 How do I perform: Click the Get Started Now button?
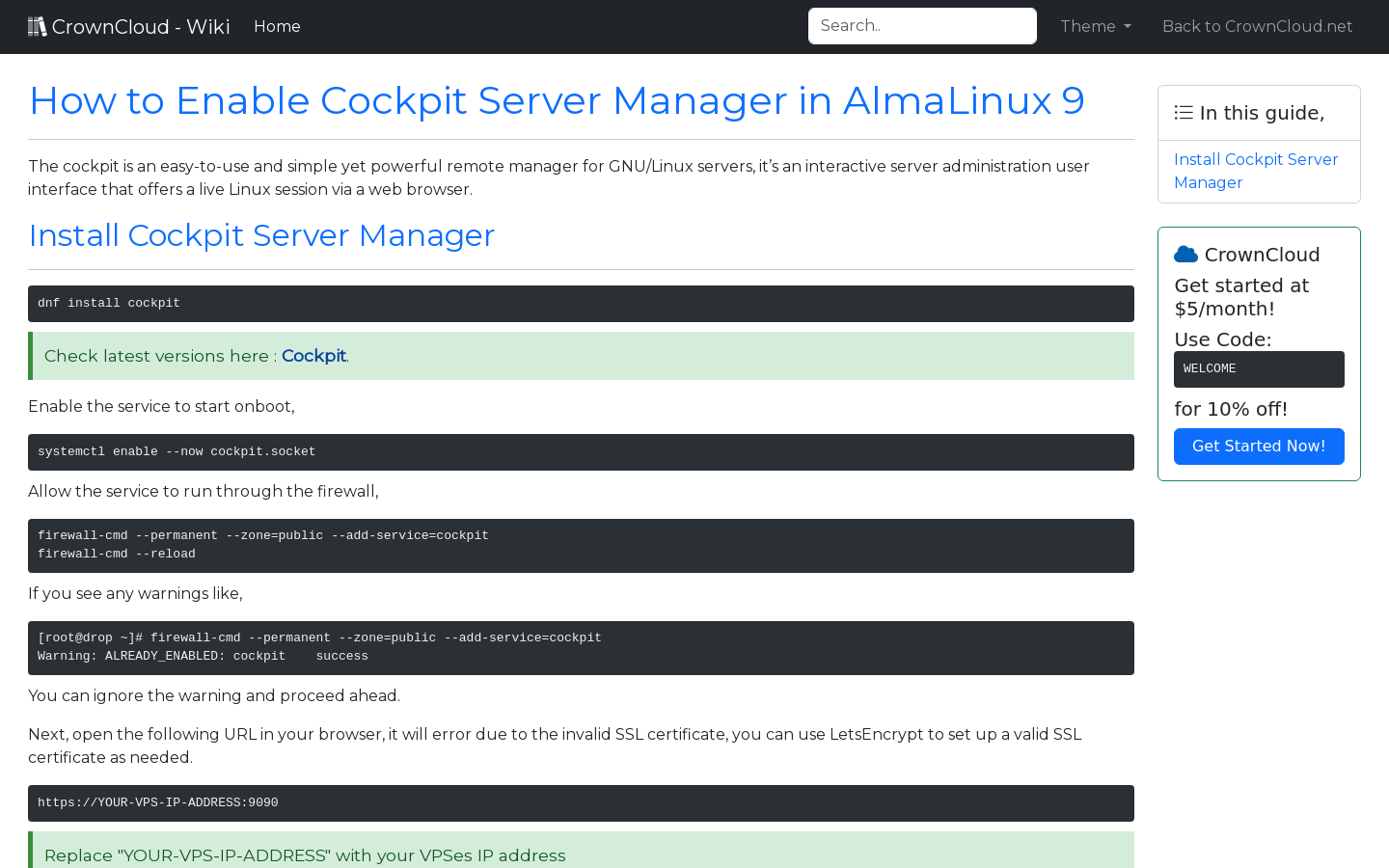[1259, 447]
